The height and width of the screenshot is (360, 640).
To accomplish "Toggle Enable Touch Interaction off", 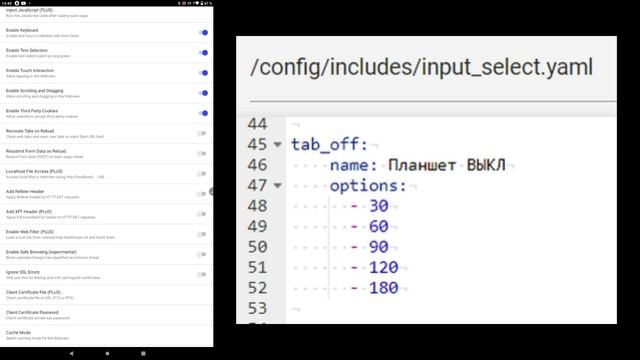I will (203, 73).
